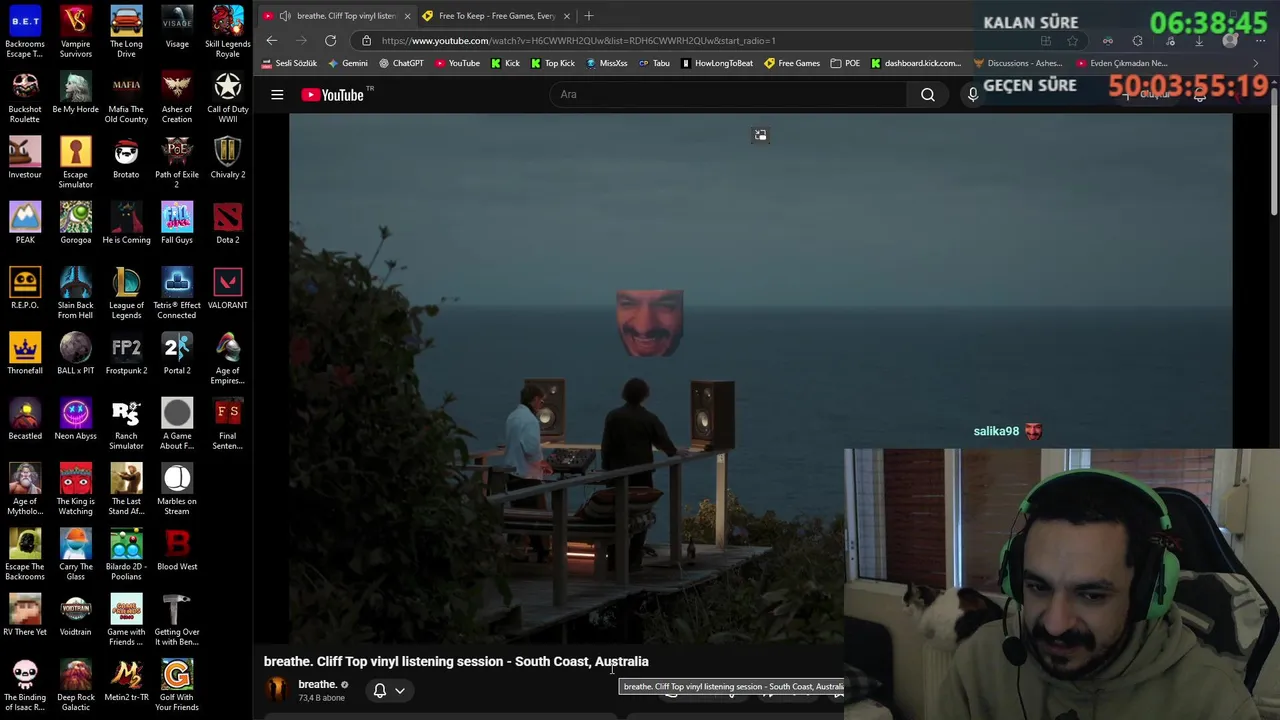Show more bookmarks chevron

[x=1256, y=63]
